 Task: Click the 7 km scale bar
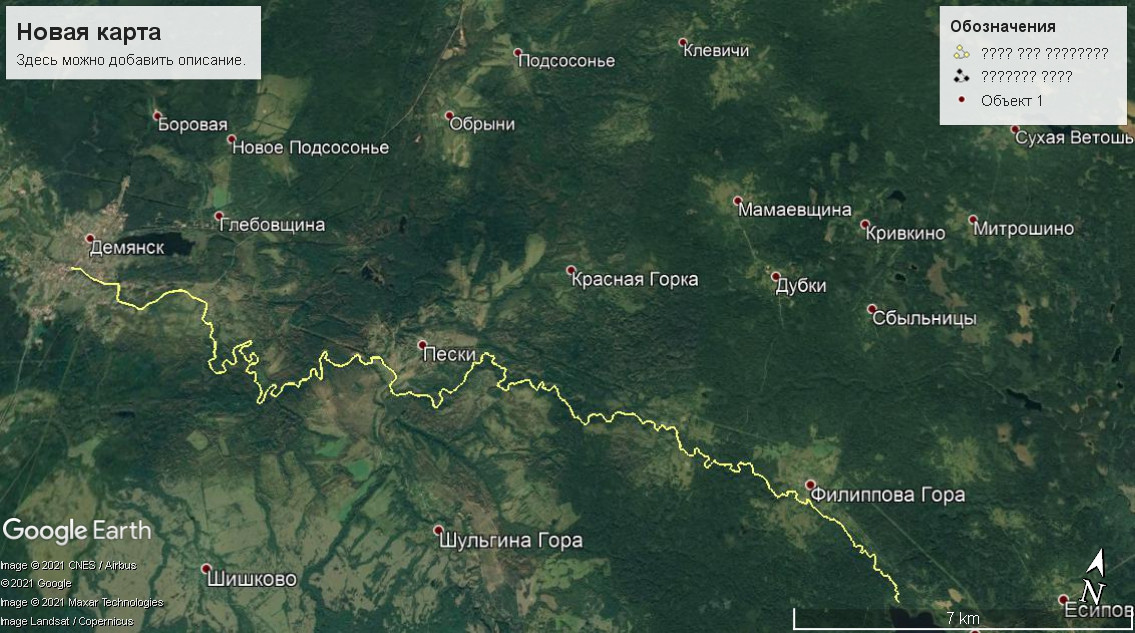point(963,618)
